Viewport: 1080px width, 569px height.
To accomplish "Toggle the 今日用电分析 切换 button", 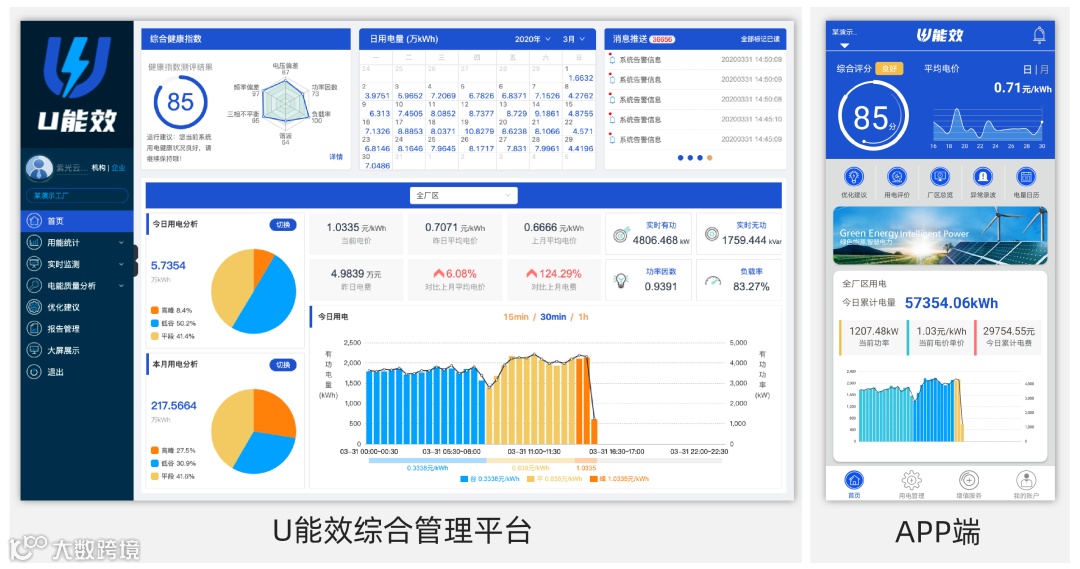I will tap(283, 225).
